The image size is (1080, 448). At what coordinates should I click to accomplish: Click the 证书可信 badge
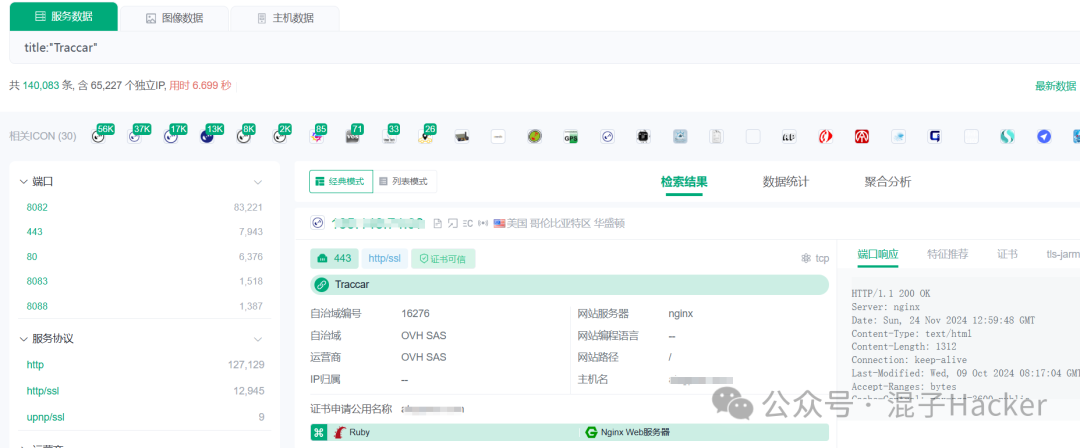pos(443,258)
